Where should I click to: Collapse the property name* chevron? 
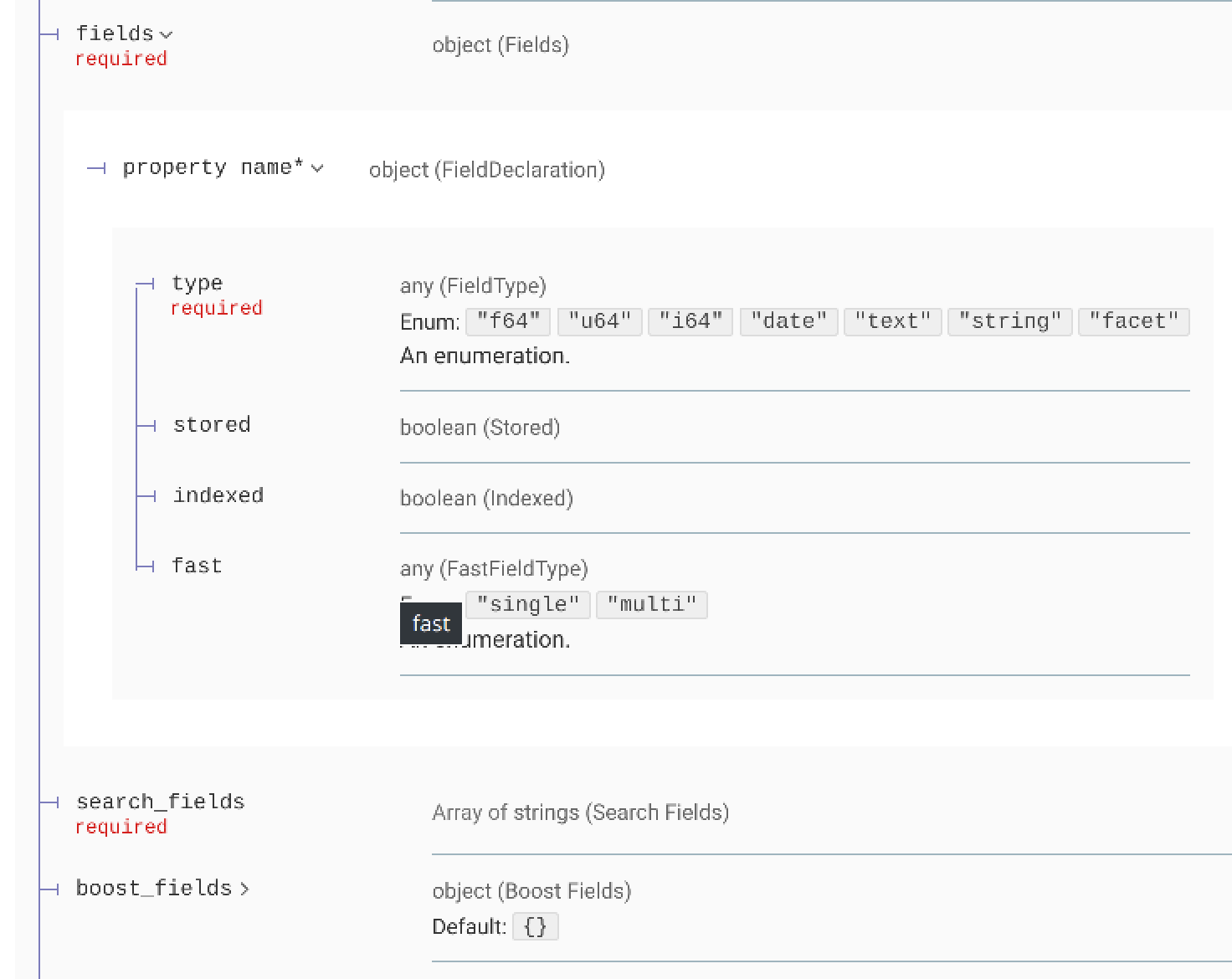(317, 169)
